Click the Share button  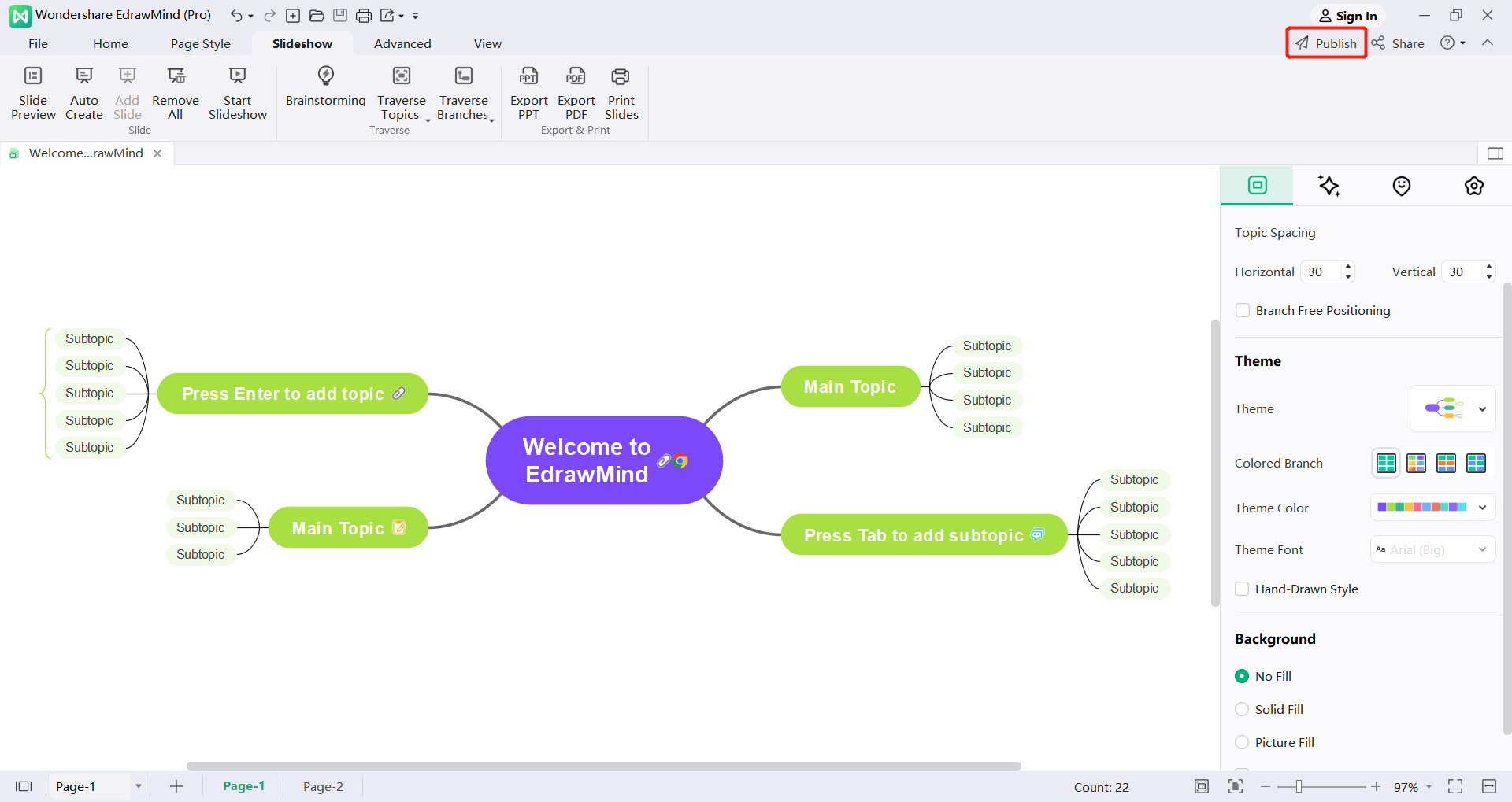click(1398, 43)
